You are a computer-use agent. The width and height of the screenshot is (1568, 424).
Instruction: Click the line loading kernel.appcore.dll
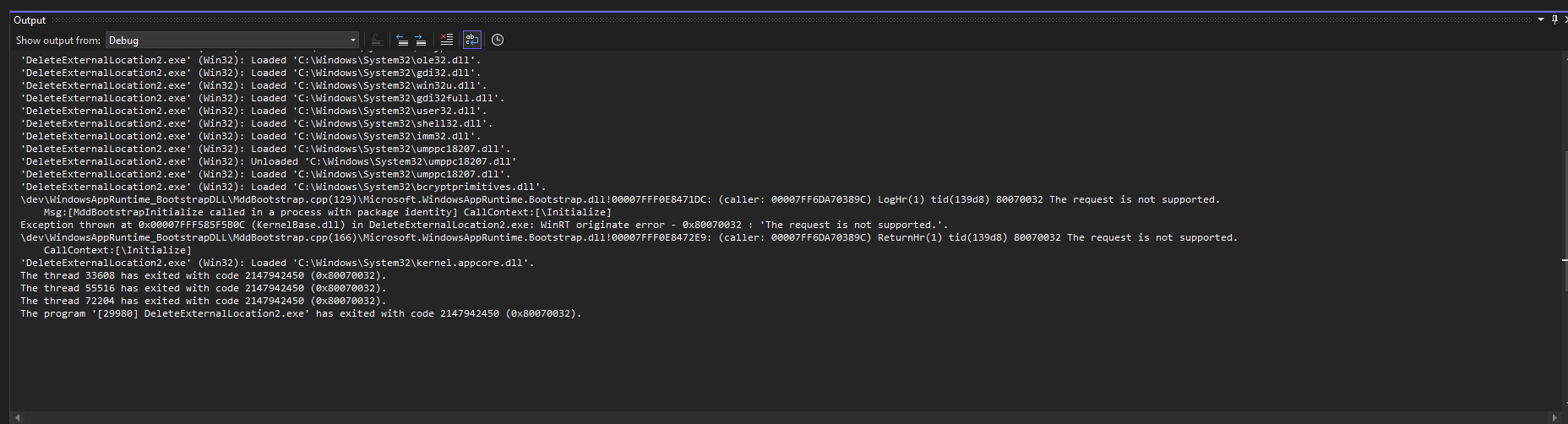click(277, 263)
